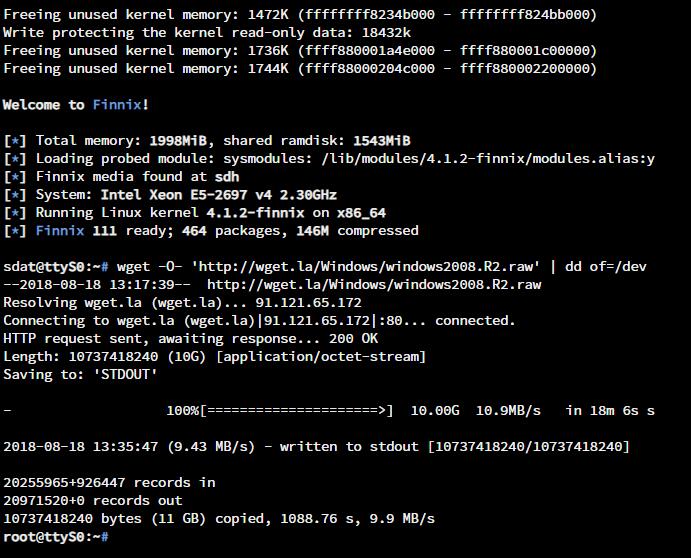Select the "Finnix 111 ready; 464 packages" line
This screenshot has height=558, width=691.
pos(211,231)
